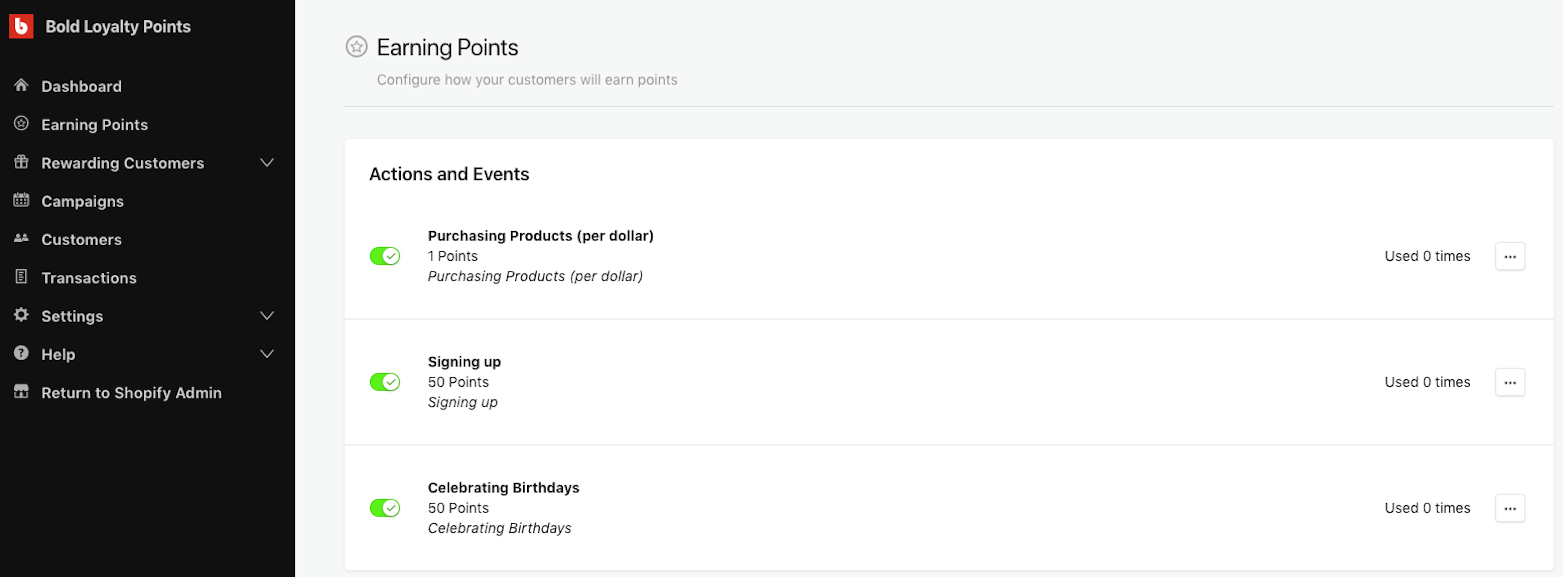Click the Bold logo icon

pos(22,27)
